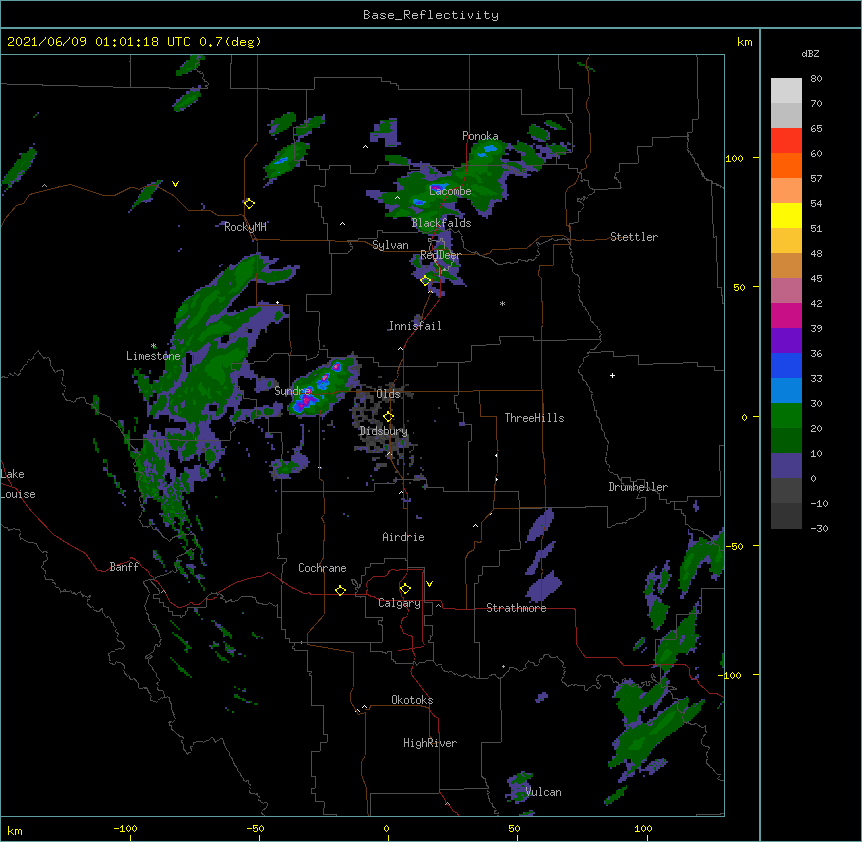Click the 50 tick on the right vertical axis
Image resolution: width=862 pixels, height=842 pixels.
(739, 287)
